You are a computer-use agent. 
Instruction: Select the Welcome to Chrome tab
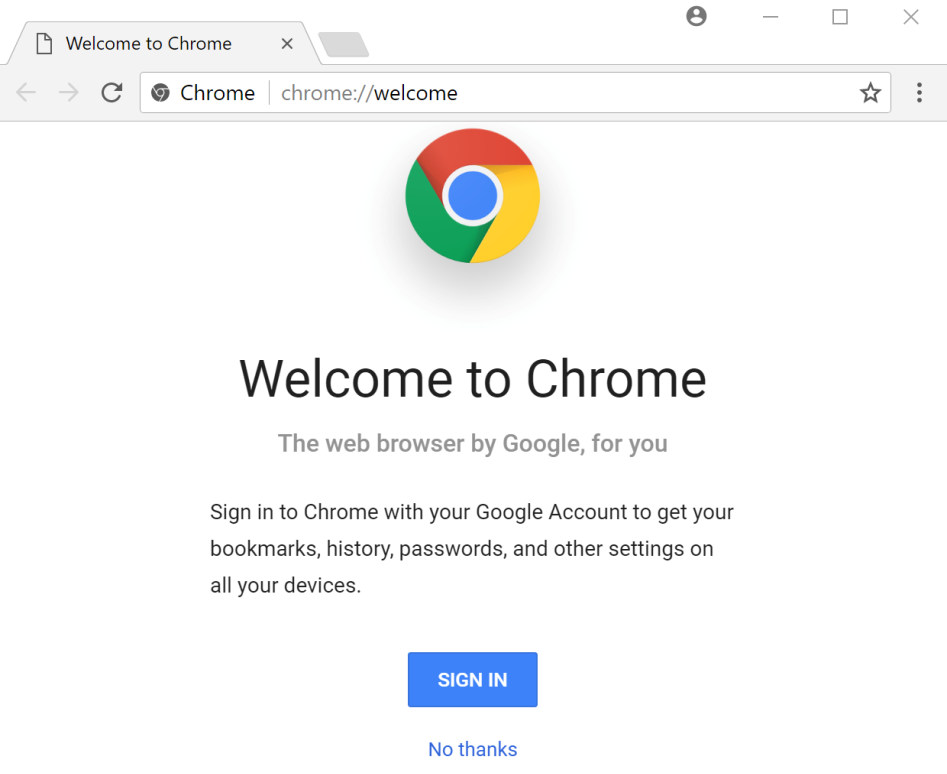[x=150, y=44]
